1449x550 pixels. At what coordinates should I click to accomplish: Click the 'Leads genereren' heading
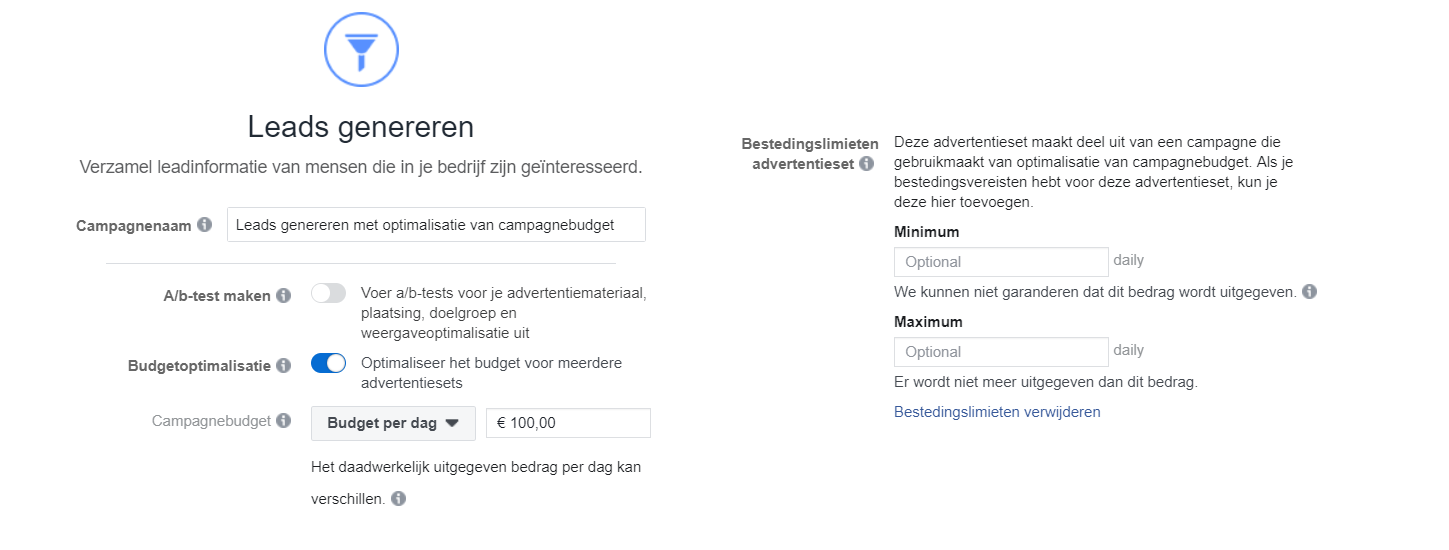361,127
